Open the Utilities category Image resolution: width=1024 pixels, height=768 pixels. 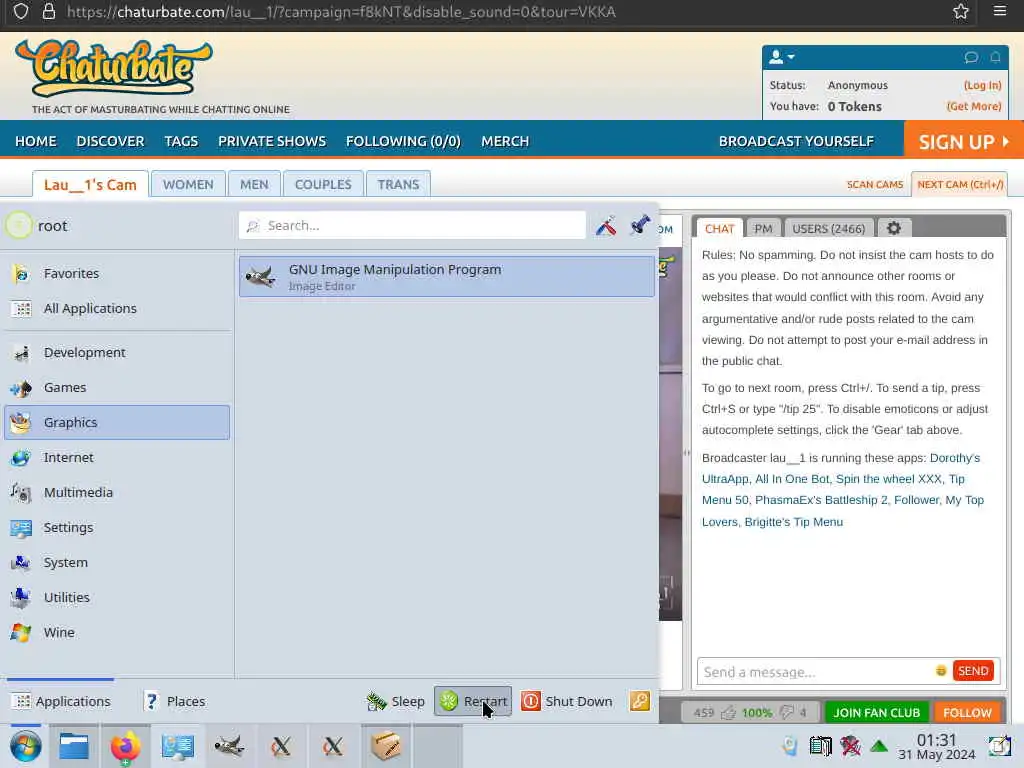click(118, 598)
